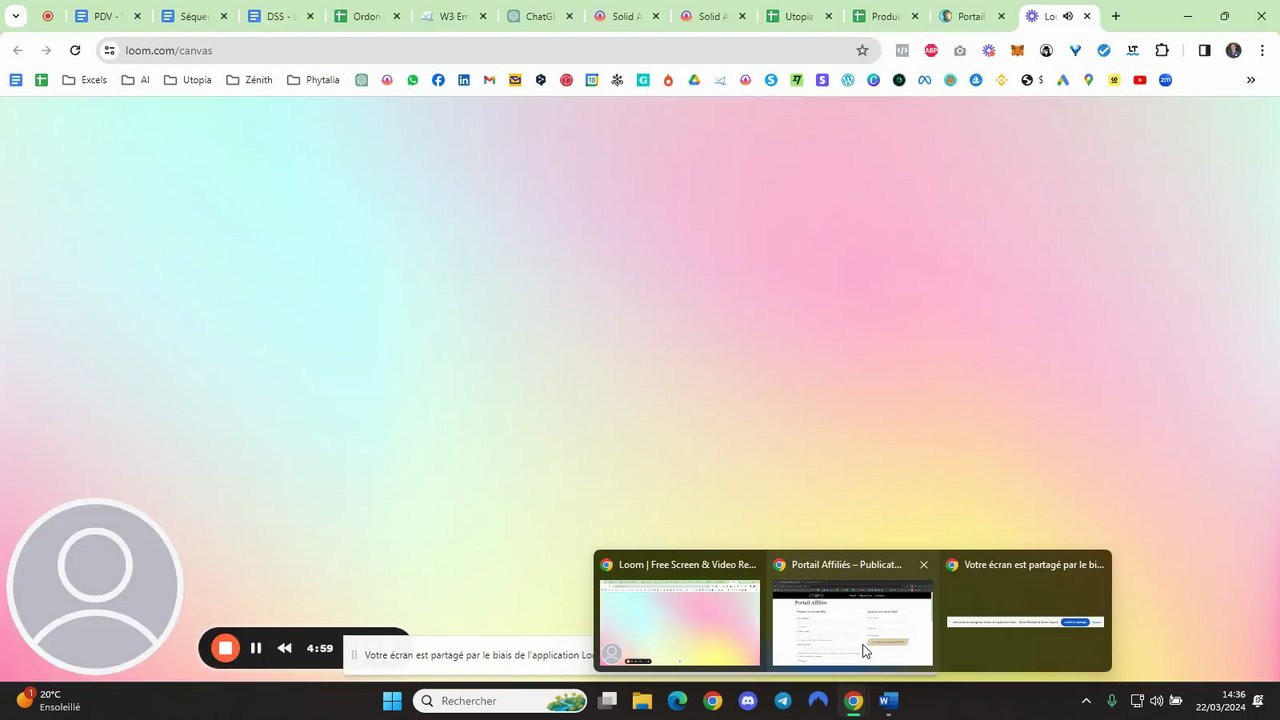Switch to the W3 Em tab

[454, 16]
